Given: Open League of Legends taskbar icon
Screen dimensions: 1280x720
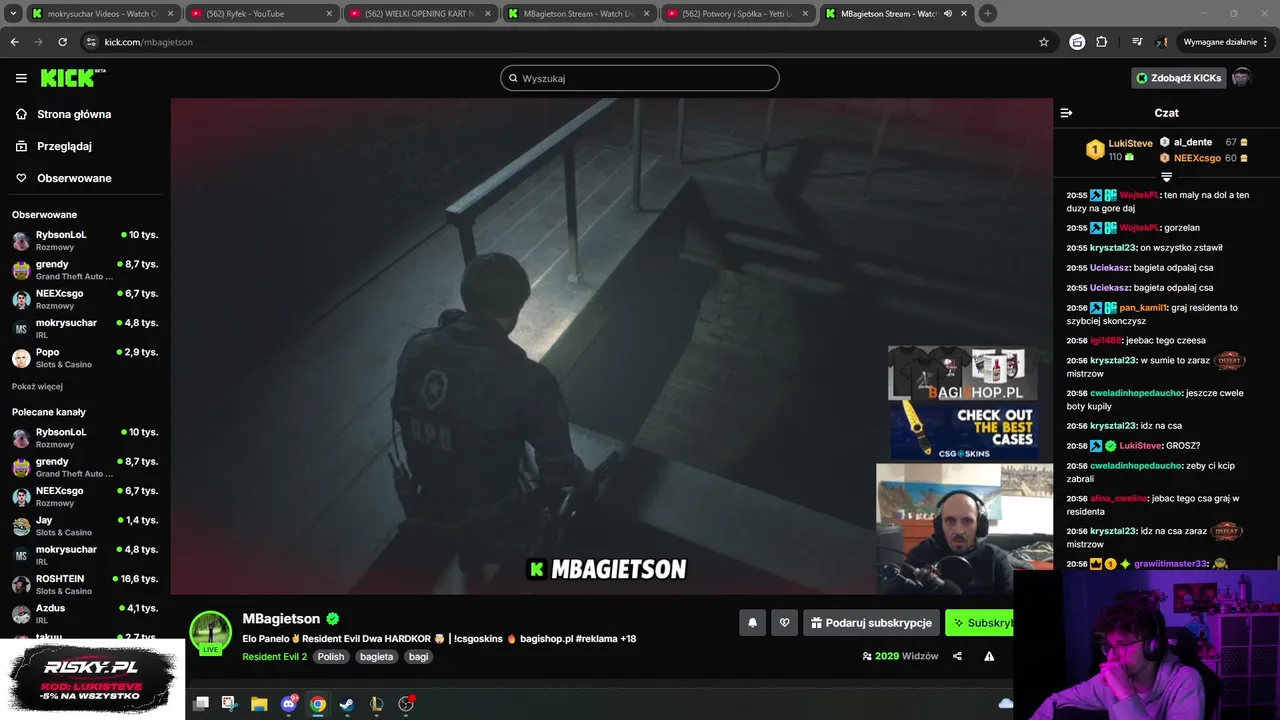Looking at the screenshot, I should pos(376,704).
